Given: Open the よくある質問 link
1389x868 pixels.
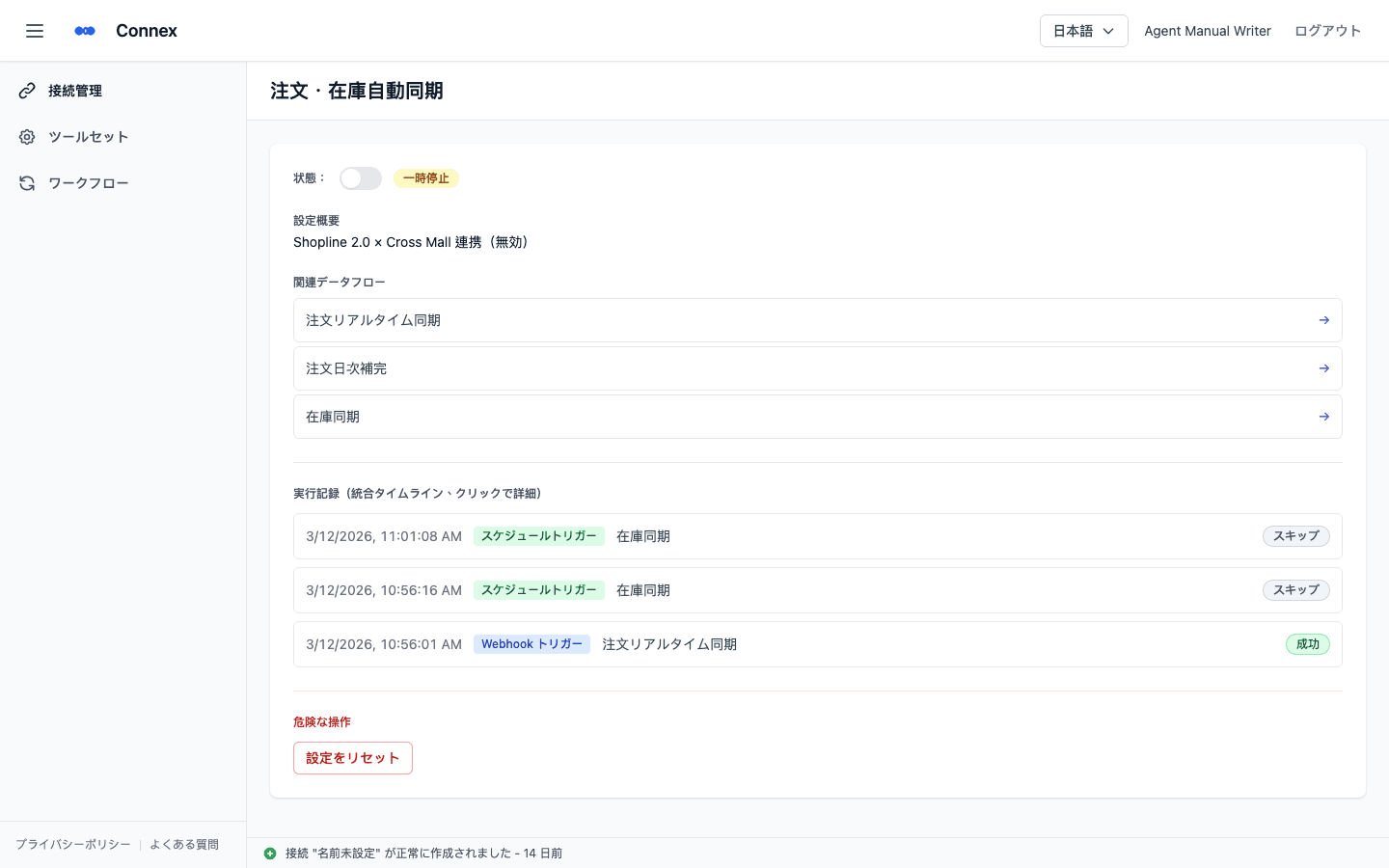Looking at the screenshot, I should pyautogui.click(x=184, y=845).
